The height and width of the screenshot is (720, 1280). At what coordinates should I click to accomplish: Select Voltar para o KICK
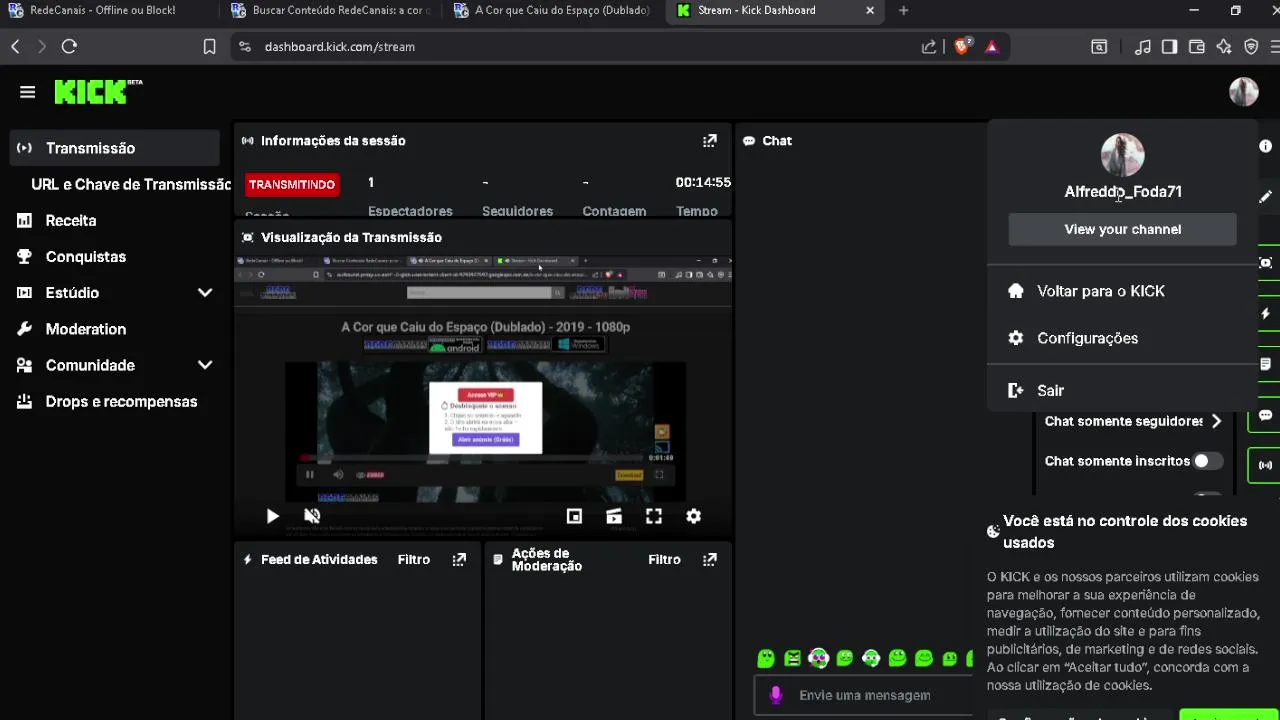click(x=1101, y=291)
